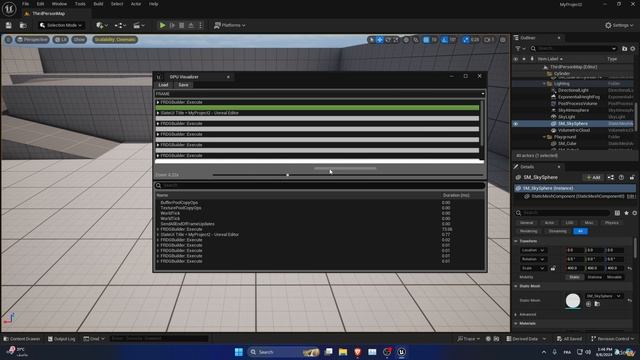This screenshot has width=640, height=360.
Task: Click the Load button in GPU Visualizer
Action: click(163, 85)
